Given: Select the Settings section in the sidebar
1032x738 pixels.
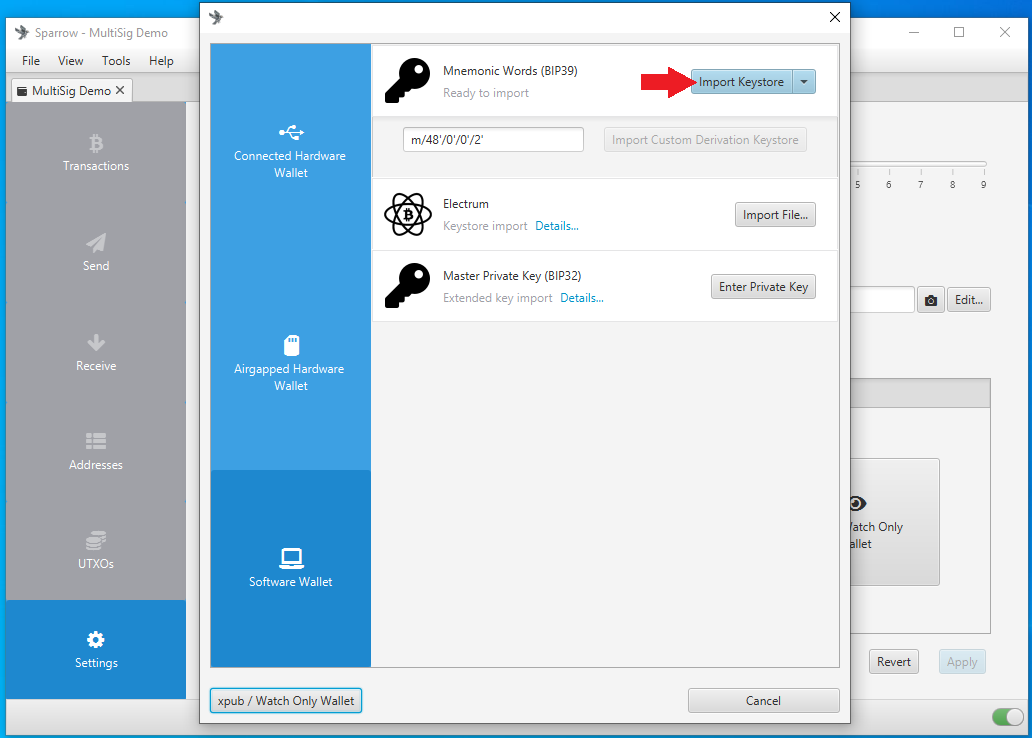Looking at the screenshot, I should tap(96, 650).
